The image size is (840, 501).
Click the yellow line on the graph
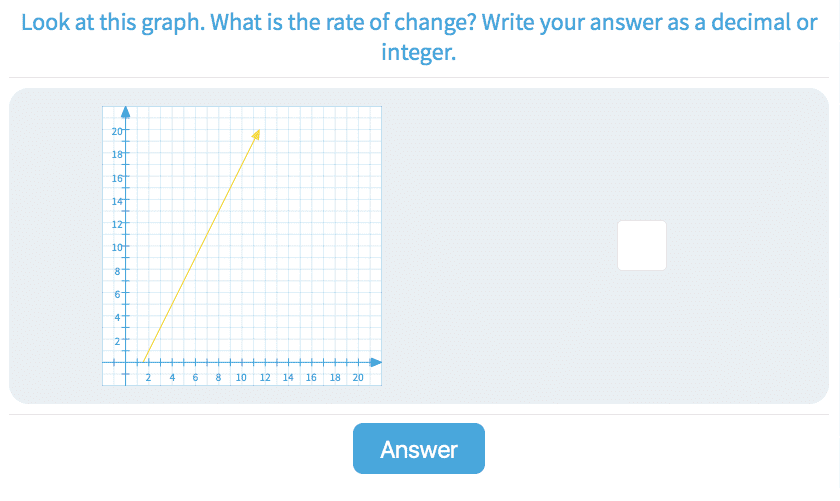(x=200, y=246)
